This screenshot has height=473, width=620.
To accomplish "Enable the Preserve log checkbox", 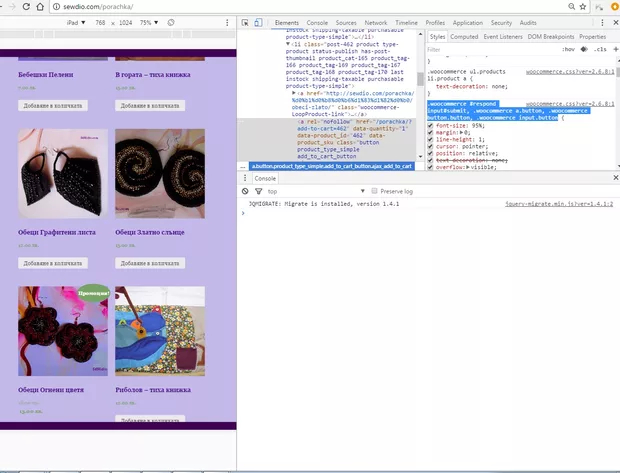I will [x=376, y=190].
